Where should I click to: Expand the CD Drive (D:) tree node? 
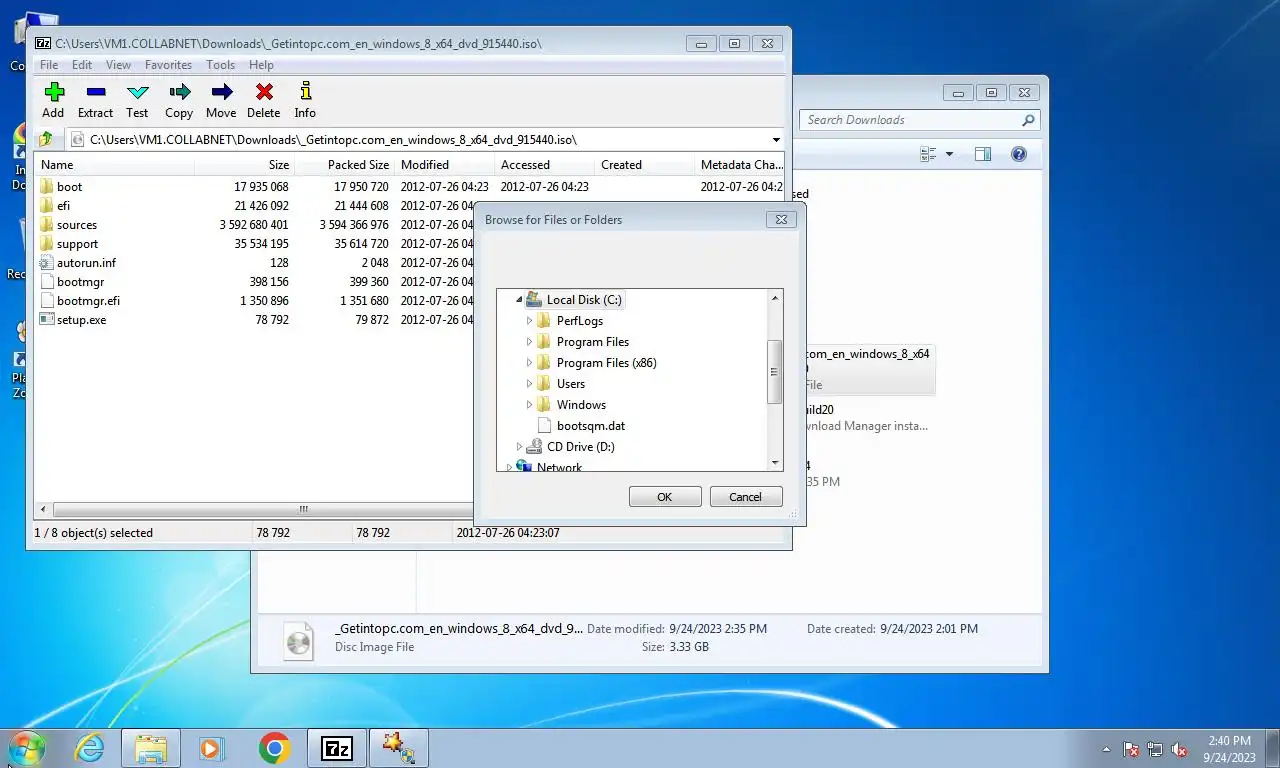point(519,446)
